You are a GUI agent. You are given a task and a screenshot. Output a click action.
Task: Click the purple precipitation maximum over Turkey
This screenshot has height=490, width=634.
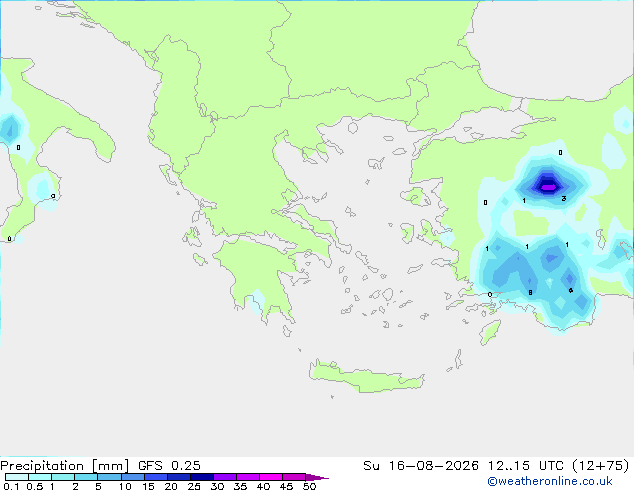click(548, 187)
